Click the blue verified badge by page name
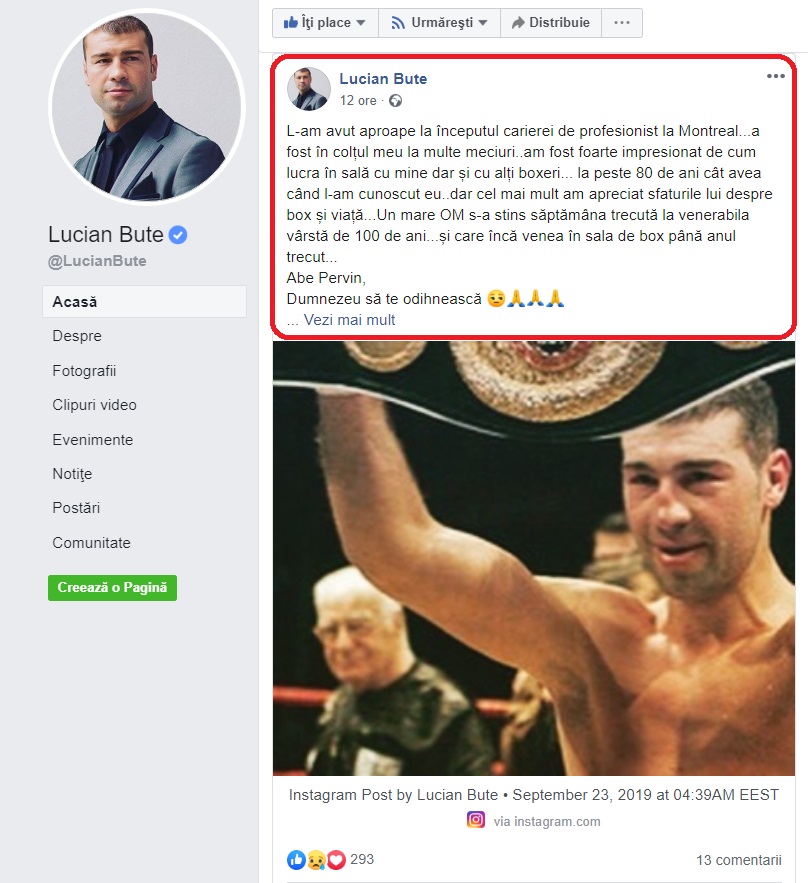808x883 pixels. pos(178,235)
